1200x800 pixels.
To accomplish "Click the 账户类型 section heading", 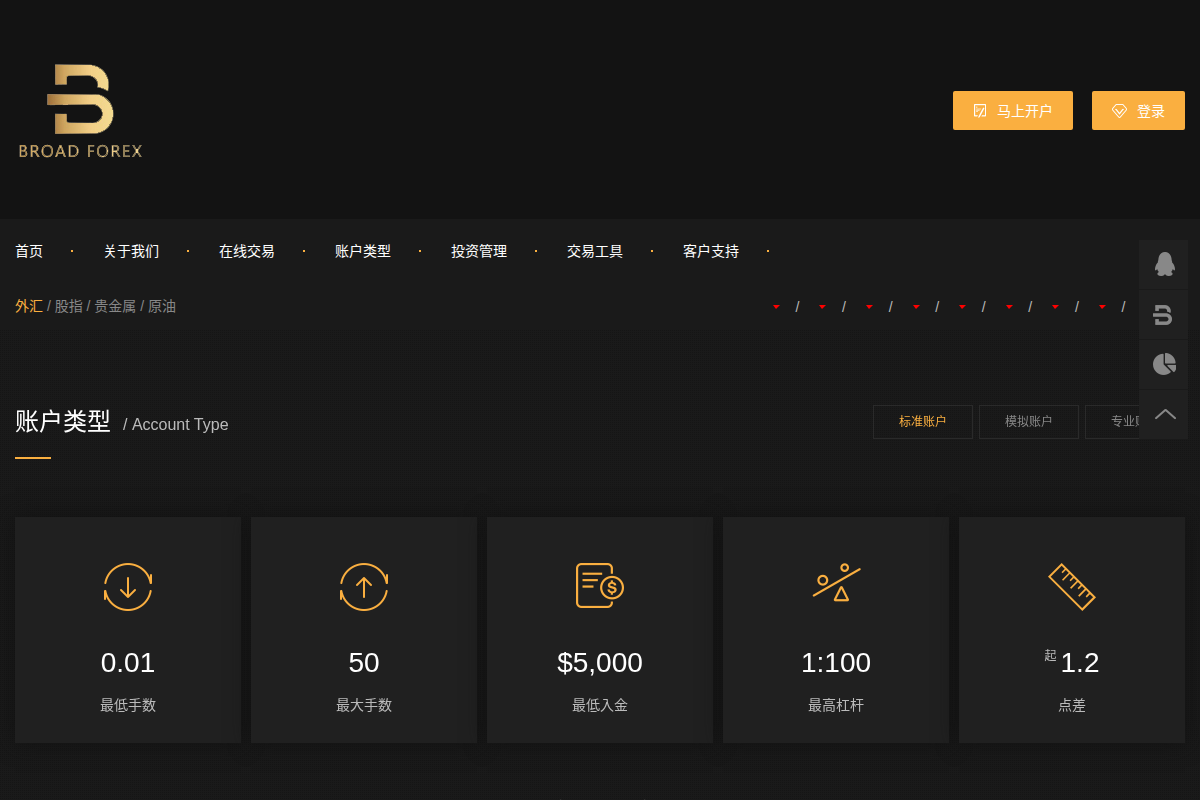I will (x=63, y=422).
